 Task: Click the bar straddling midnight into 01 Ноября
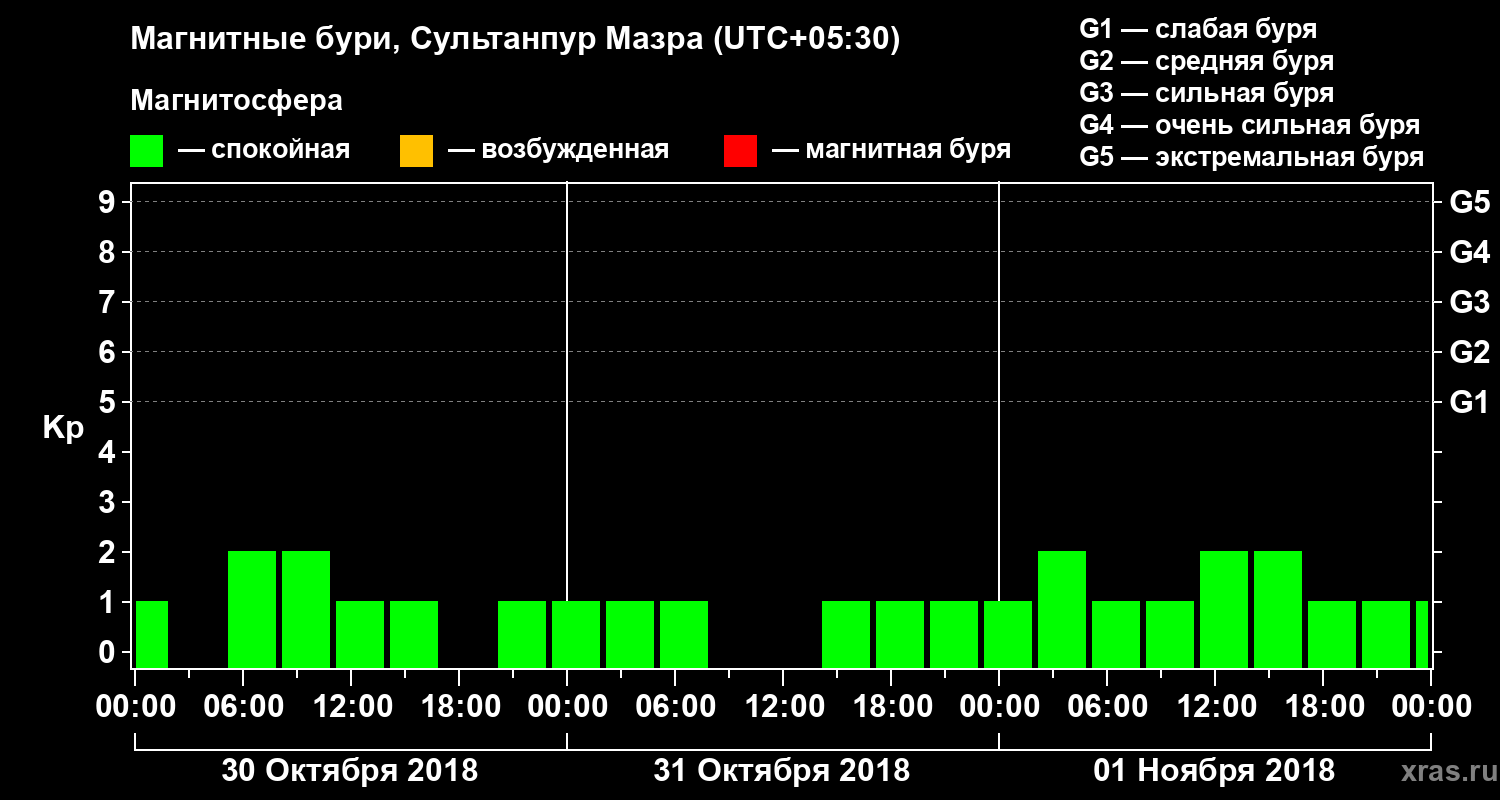tap(1008, 634)
